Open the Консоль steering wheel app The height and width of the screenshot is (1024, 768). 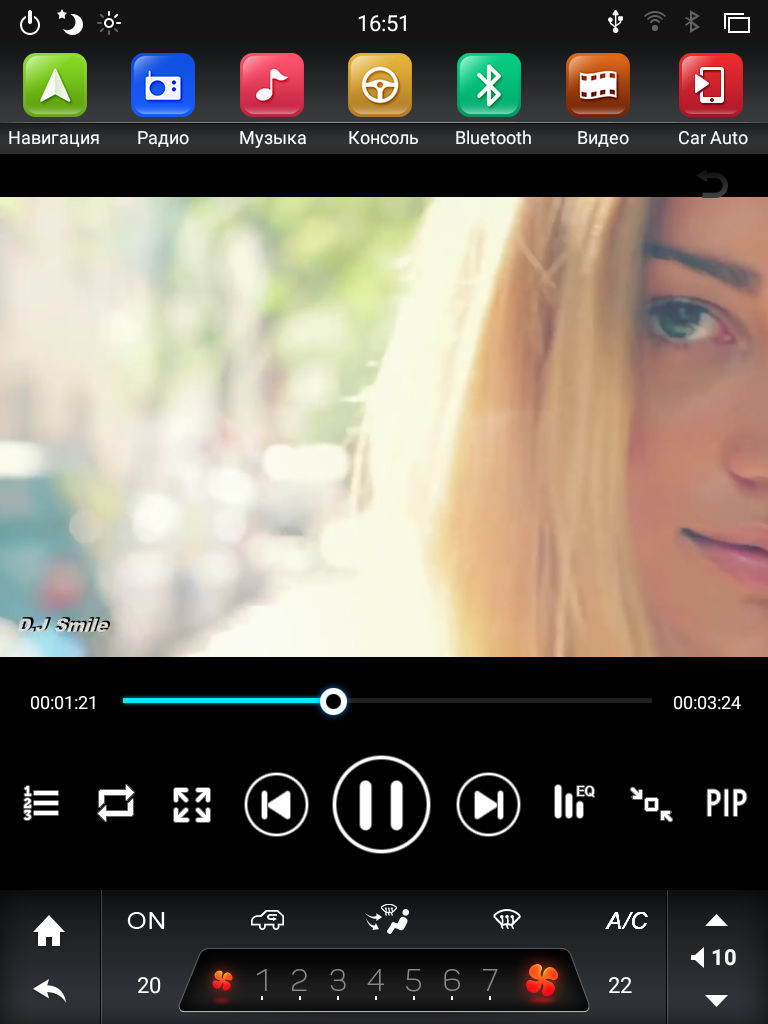380,85
